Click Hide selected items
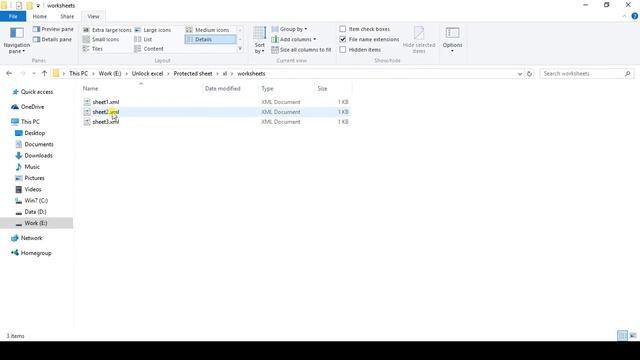This screenshot has width=640, height=360. (x=419, y=40)
